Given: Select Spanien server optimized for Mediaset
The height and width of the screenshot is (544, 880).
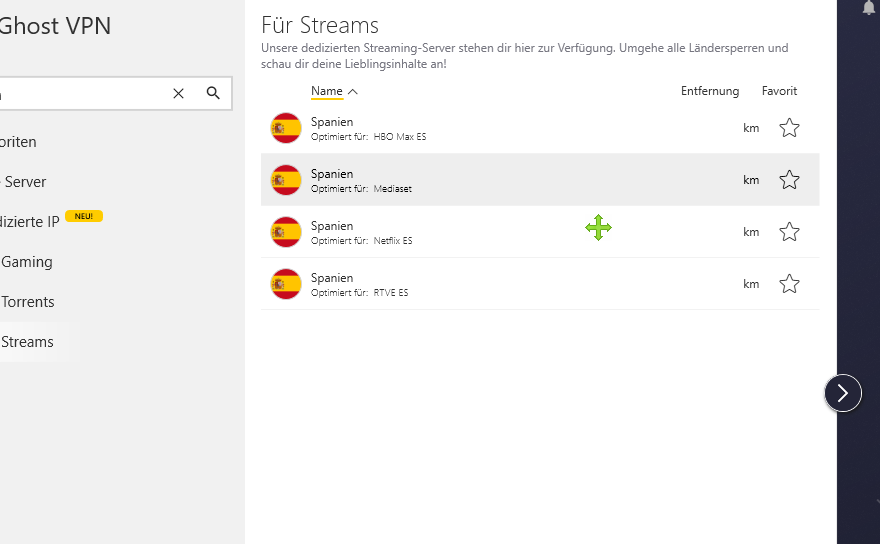Looking at the screenshot, I should coord(540,180).
